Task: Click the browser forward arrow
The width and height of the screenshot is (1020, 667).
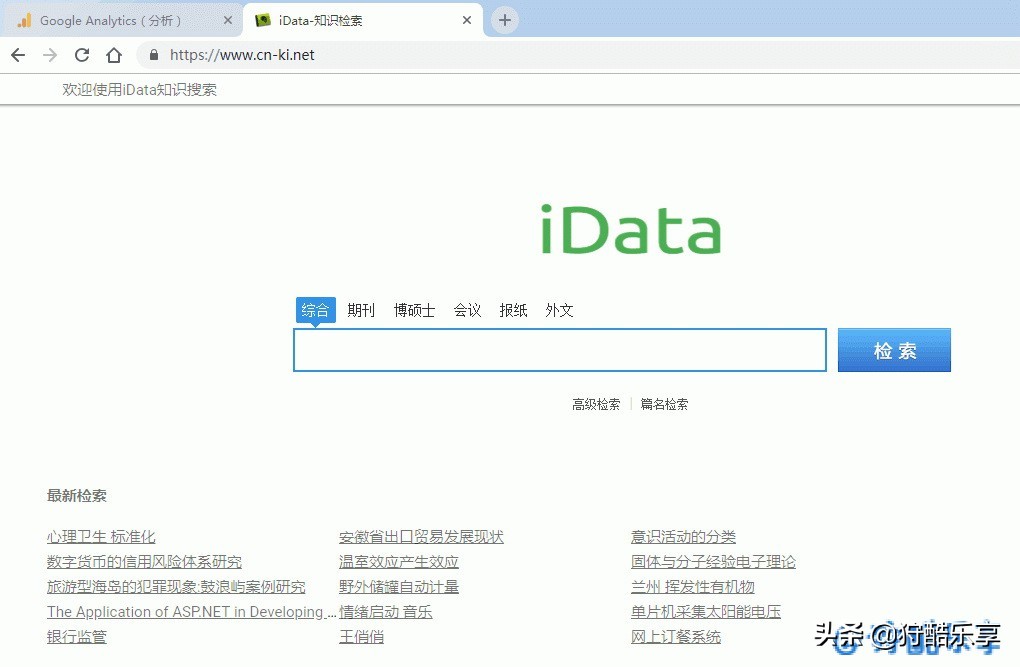Action: [50, 55]
